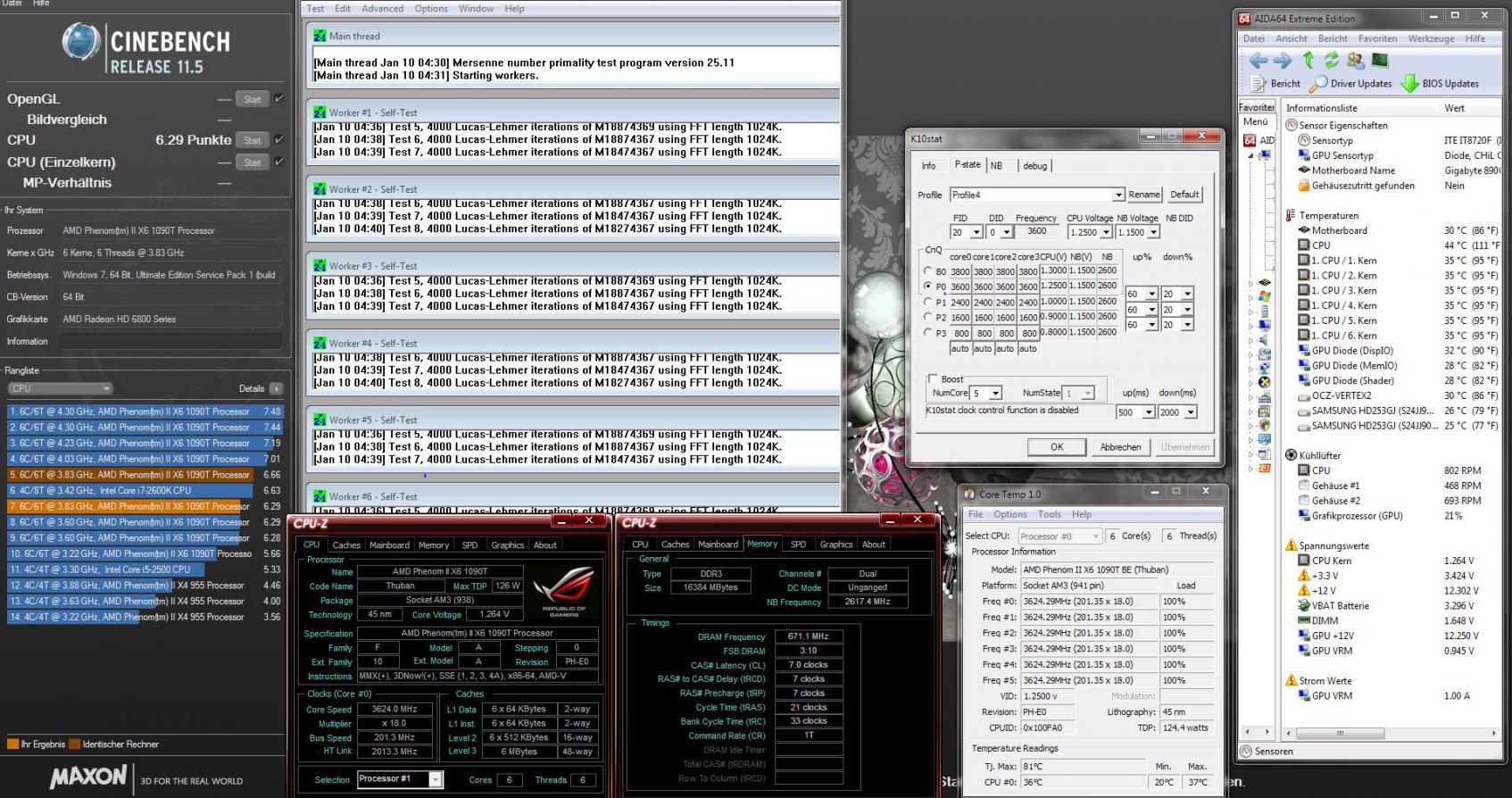1512x798 pixels.
Task: Click Details arrow button in Cinebench
Action: pyautogui.click(x=277, y=388)
